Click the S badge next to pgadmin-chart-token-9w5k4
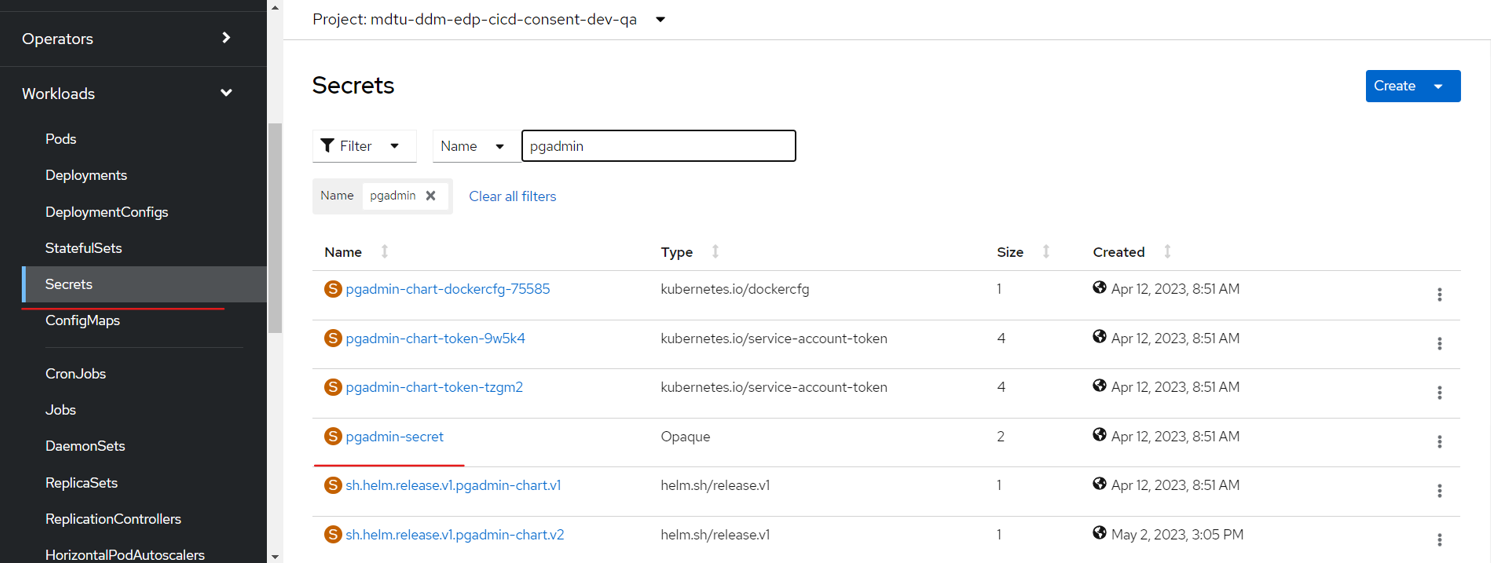 point(333,338)
